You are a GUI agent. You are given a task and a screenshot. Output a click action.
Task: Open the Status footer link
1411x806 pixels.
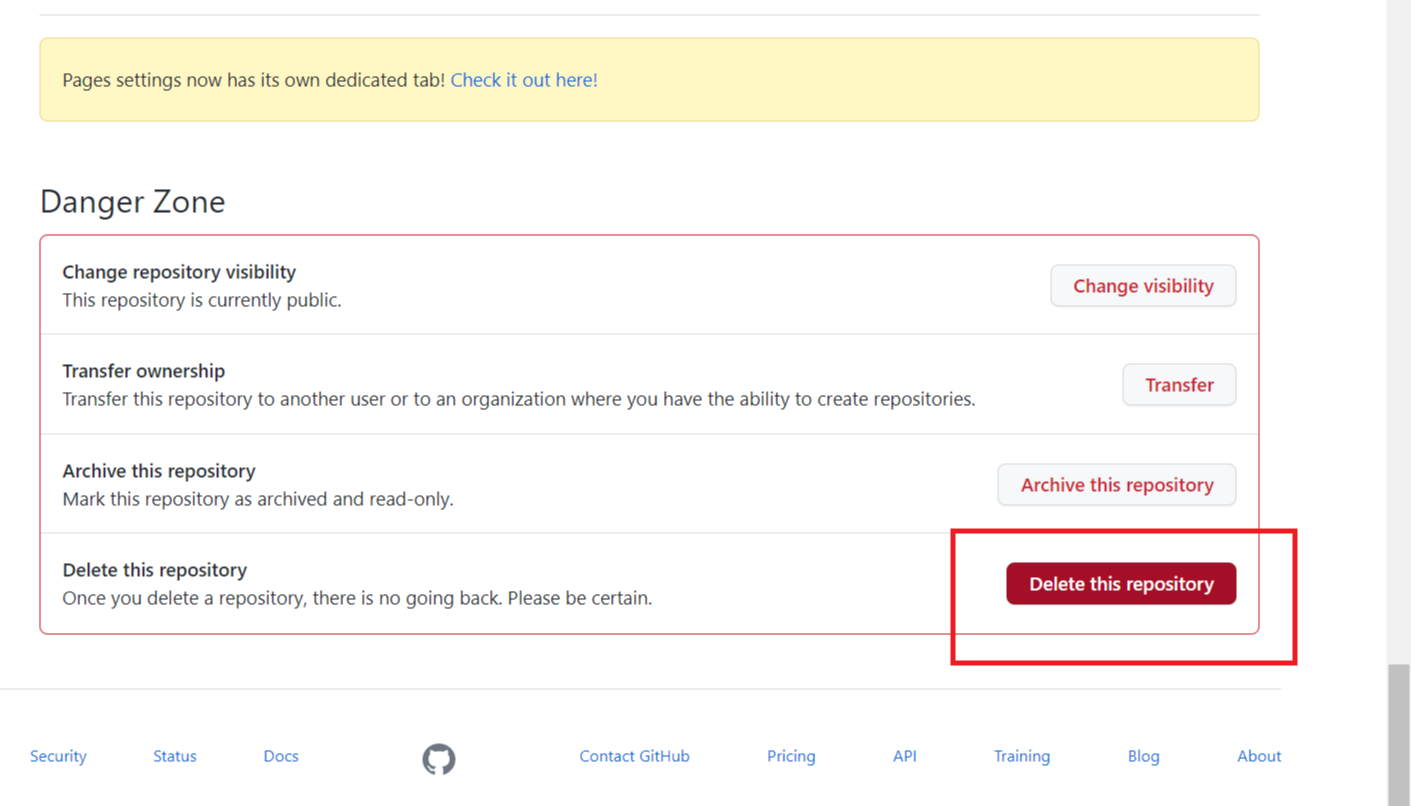click(x=175, y=756)
